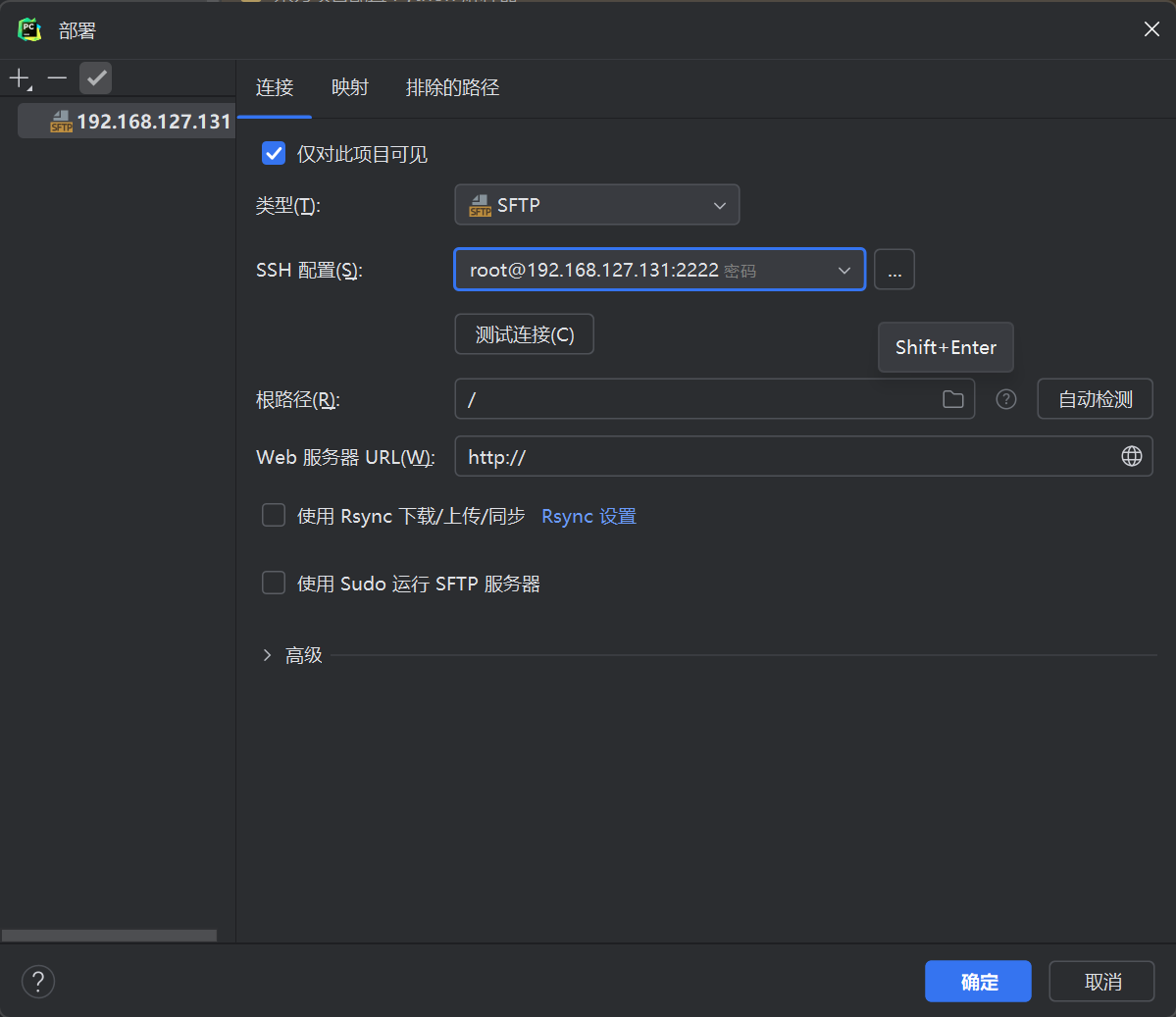Click the globe icon beside Web 服务器 URL
The height and width of the screenshot is (1017, 1176).
(1132, 456)
